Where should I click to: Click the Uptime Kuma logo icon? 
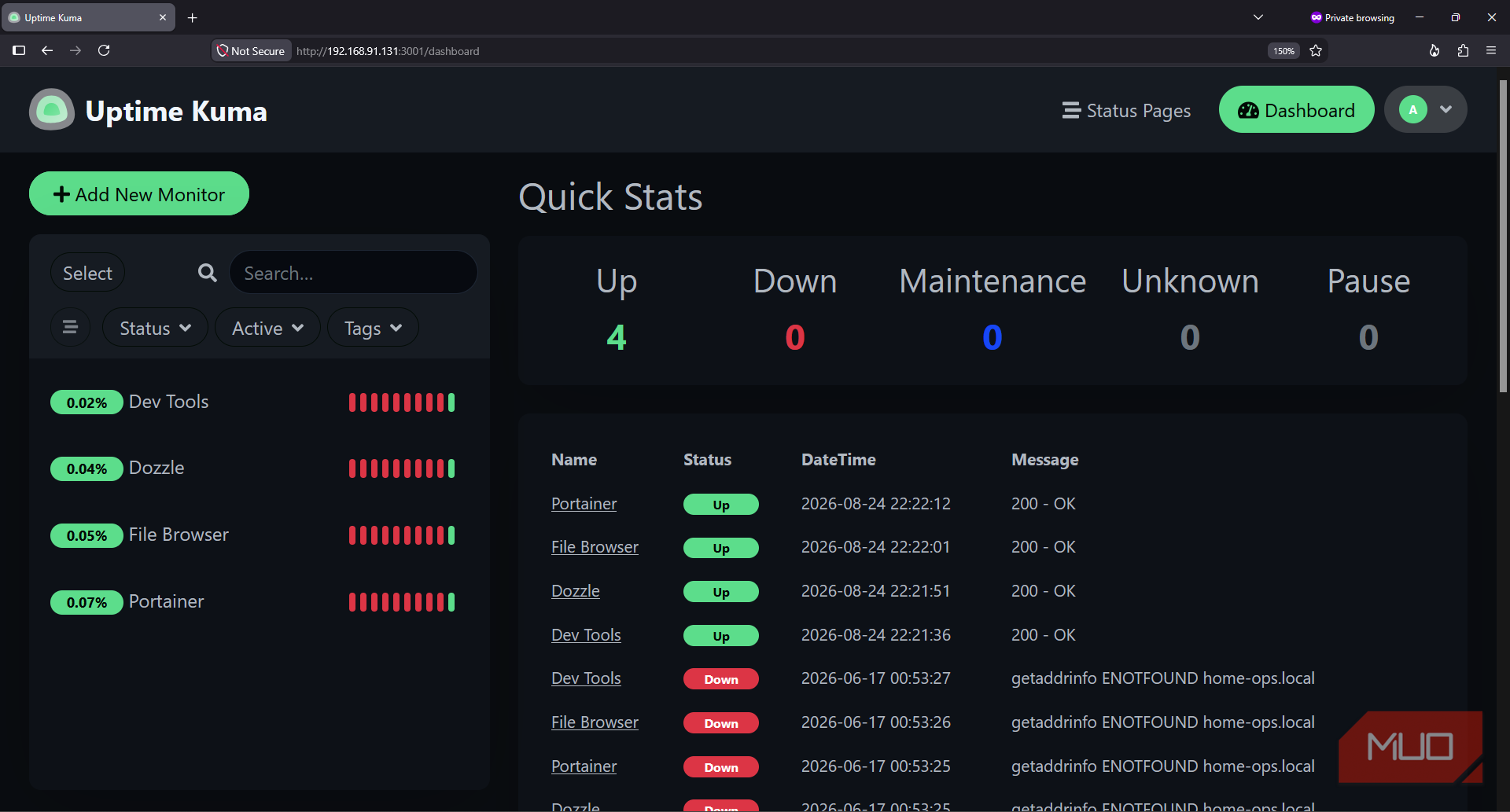(52, 109)
